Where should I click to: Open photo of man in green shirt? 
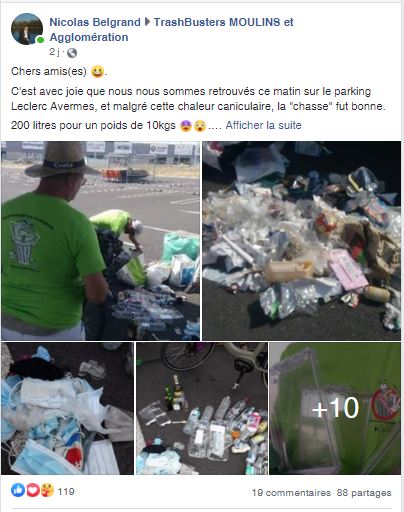(x=100, y=241)
